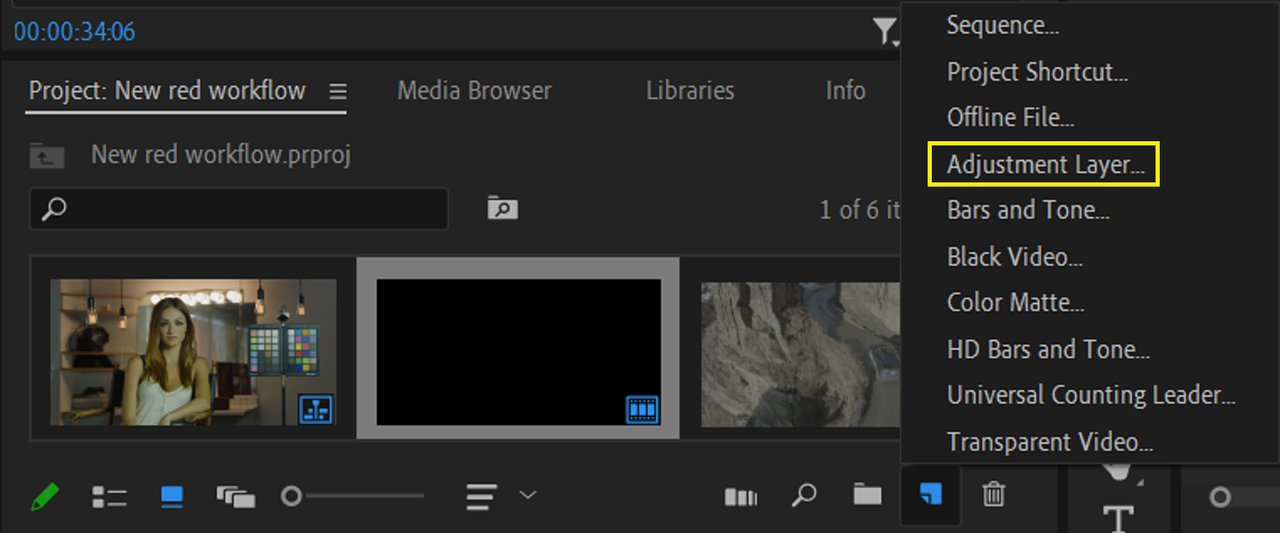
Task: Choose Transparent Video... from the menu
Action: [1050, 441]
